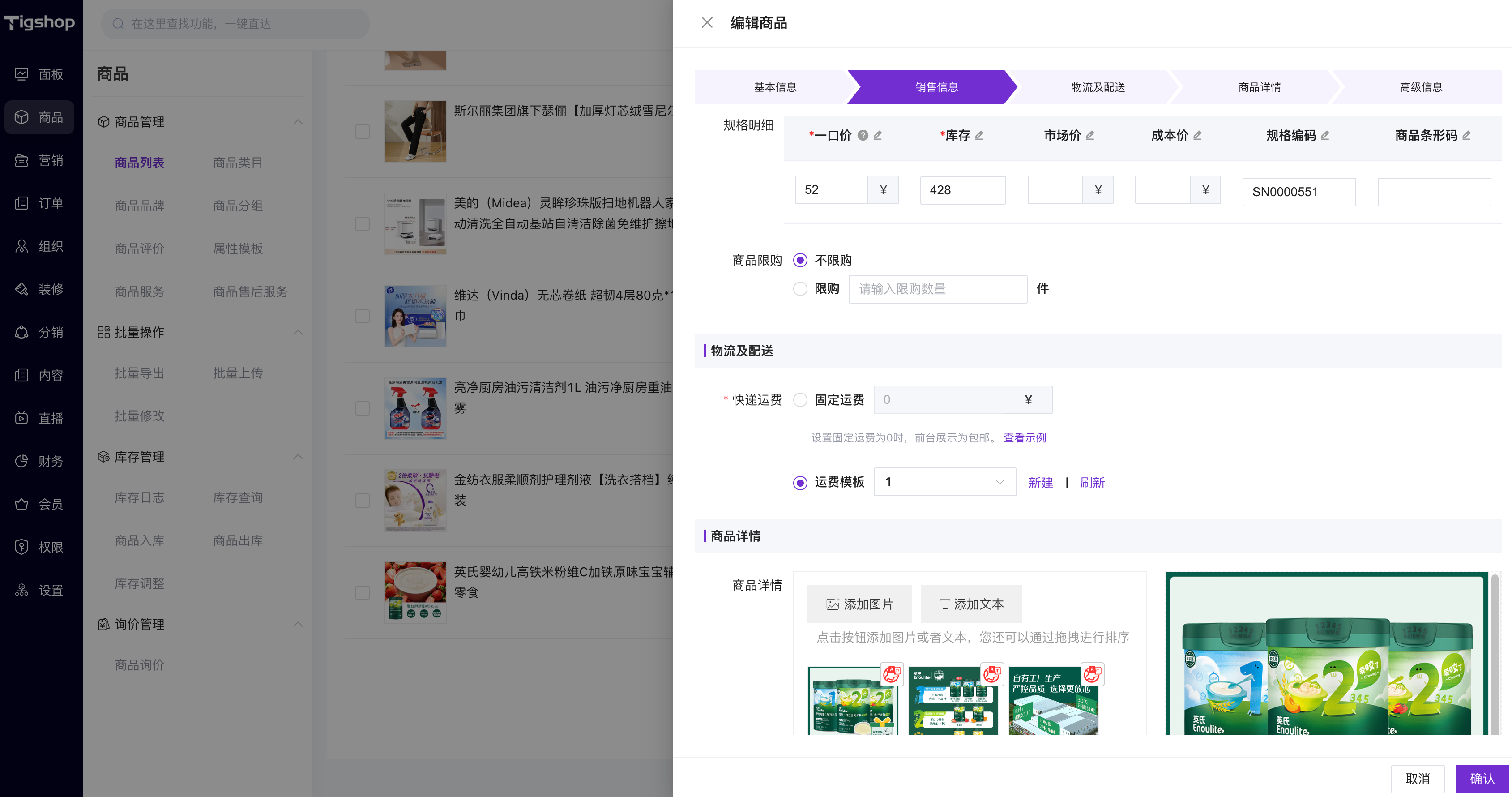Click the empty 商品条形码 input field
The width and height of the screenshot is (1512, 797).
tap(1434, 192)
